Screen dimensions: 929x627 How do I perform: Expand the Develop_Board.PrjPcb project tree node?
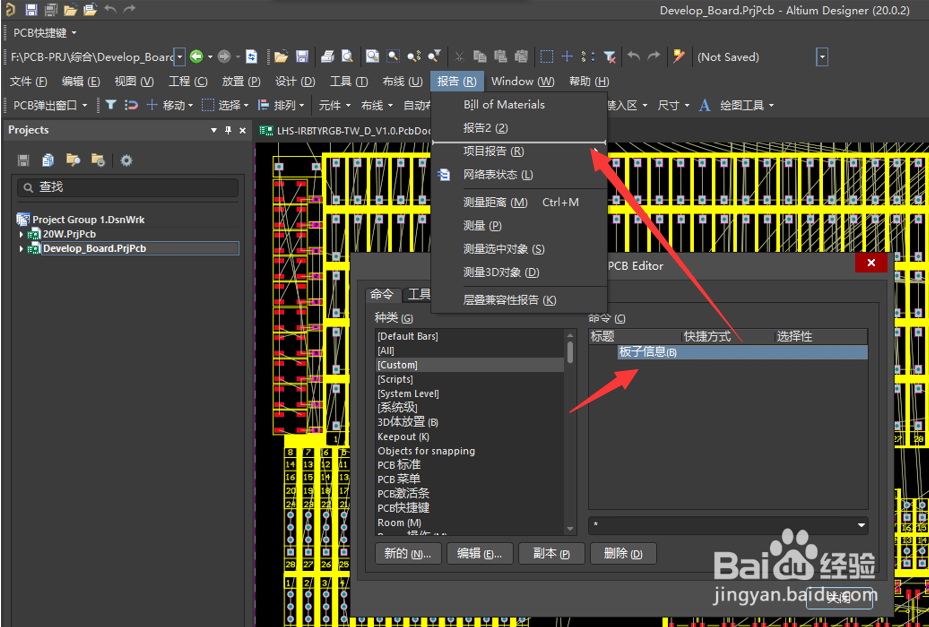(x=22, y=249)
